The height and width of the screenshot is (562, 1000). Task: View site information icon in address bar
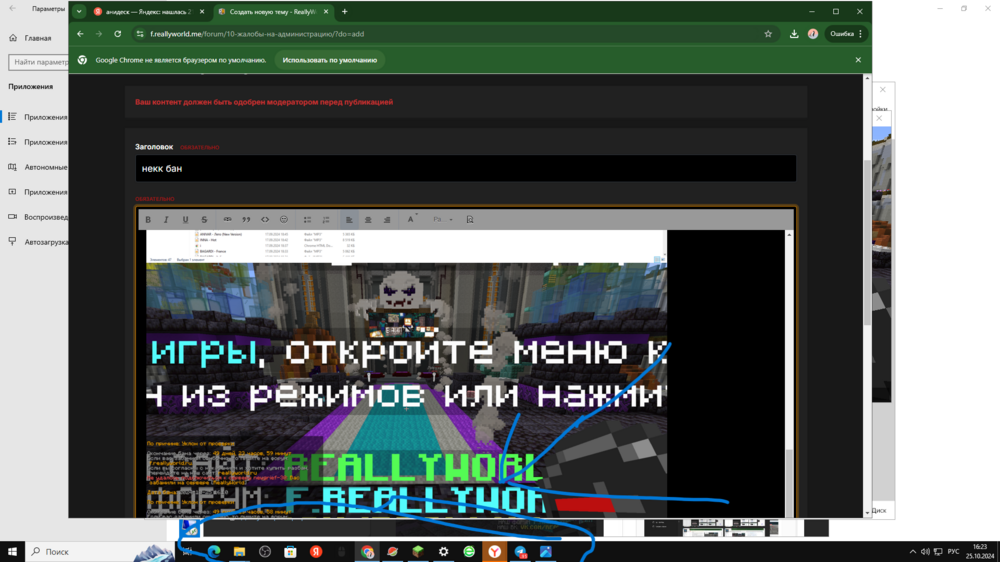[x=140, y=34]
